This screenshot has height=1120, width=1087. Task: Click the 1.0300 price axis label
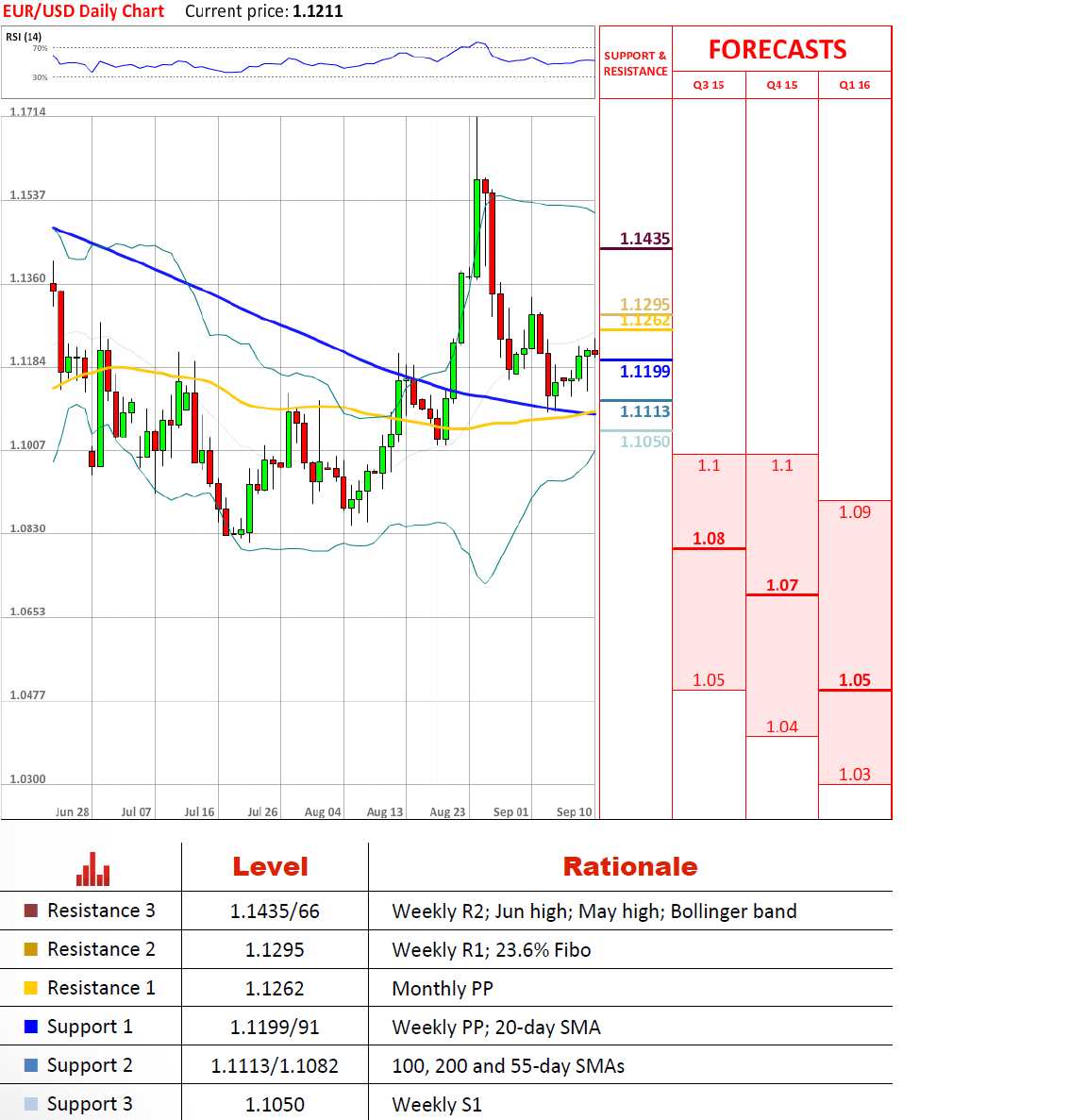click(28, 778)
